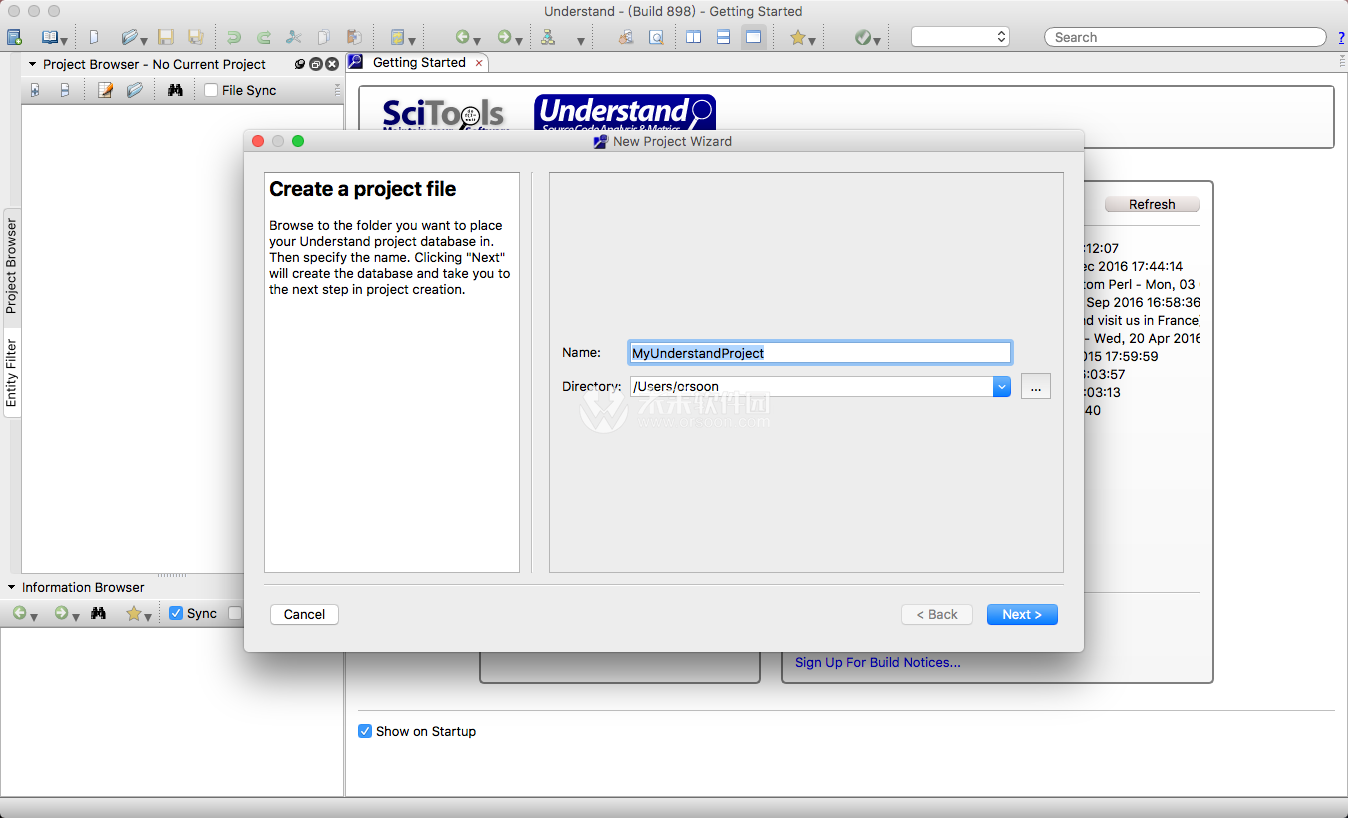Click the help question mark icon
Image resolution: width=1348 pixels, height=818 pixels.
tap(1341, 38)
